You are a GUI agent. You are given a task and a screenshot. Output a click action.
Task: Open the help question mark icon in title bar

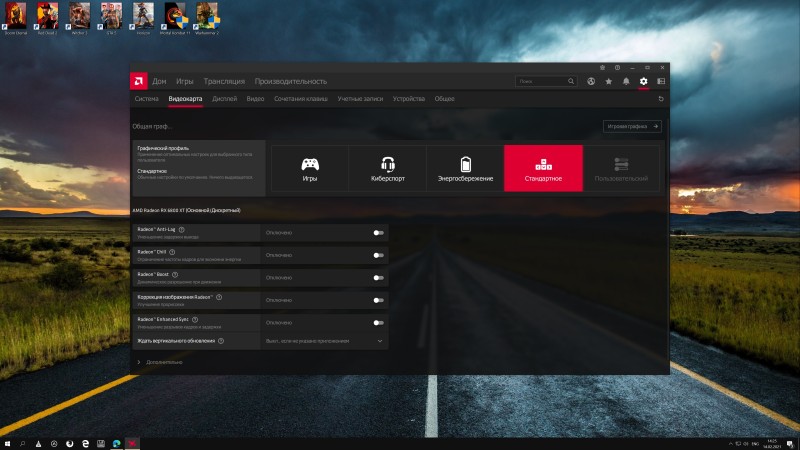(617, 67)
